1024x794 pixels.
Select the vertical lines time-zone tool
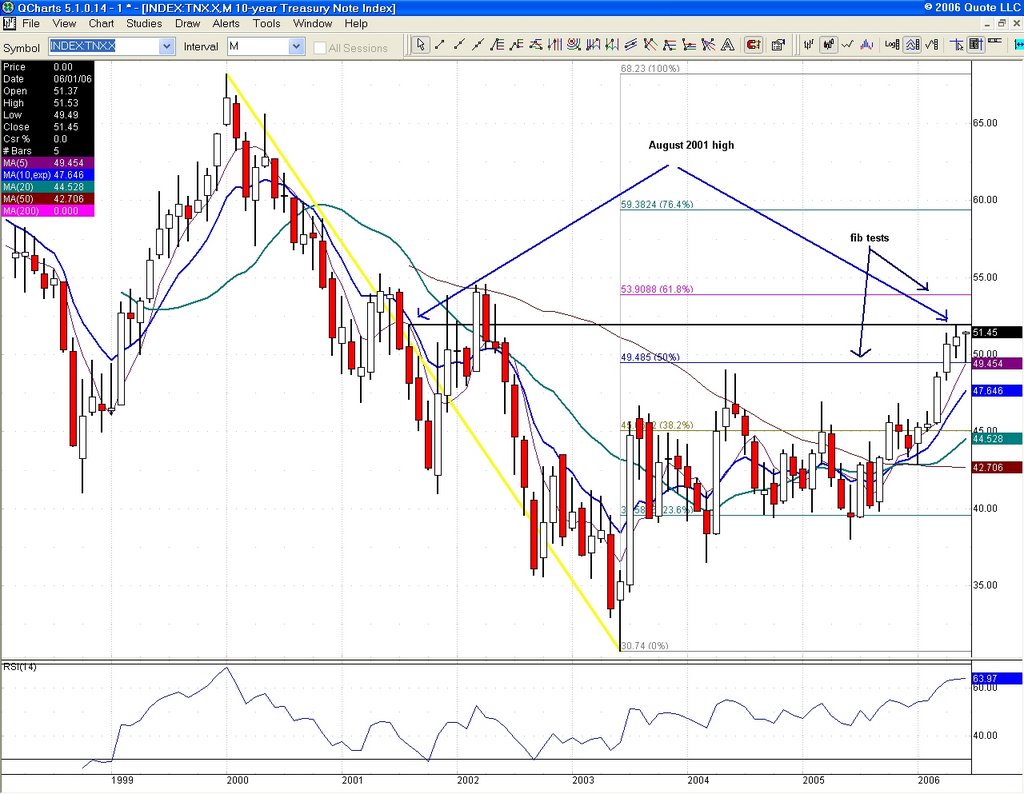click(555, 45)
